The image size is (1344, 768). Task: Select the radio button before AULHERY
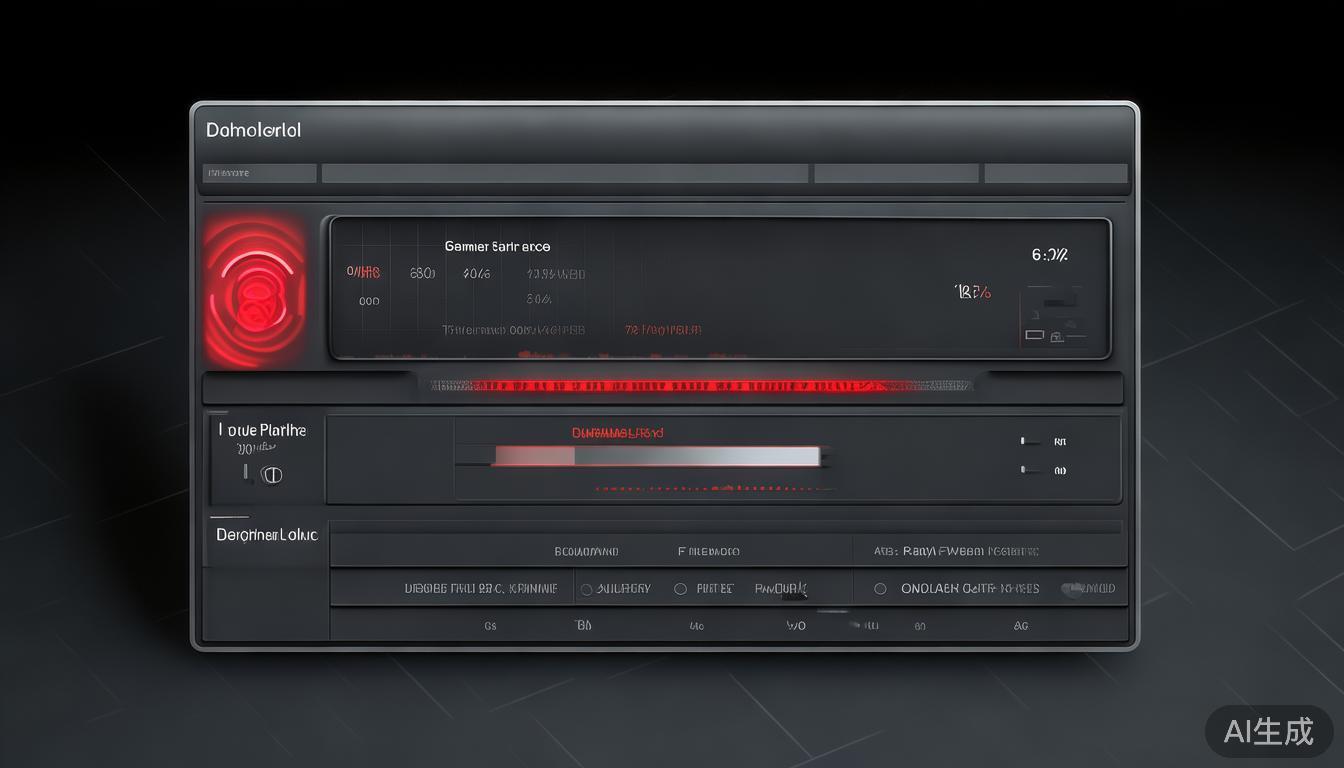pos(587,589)
